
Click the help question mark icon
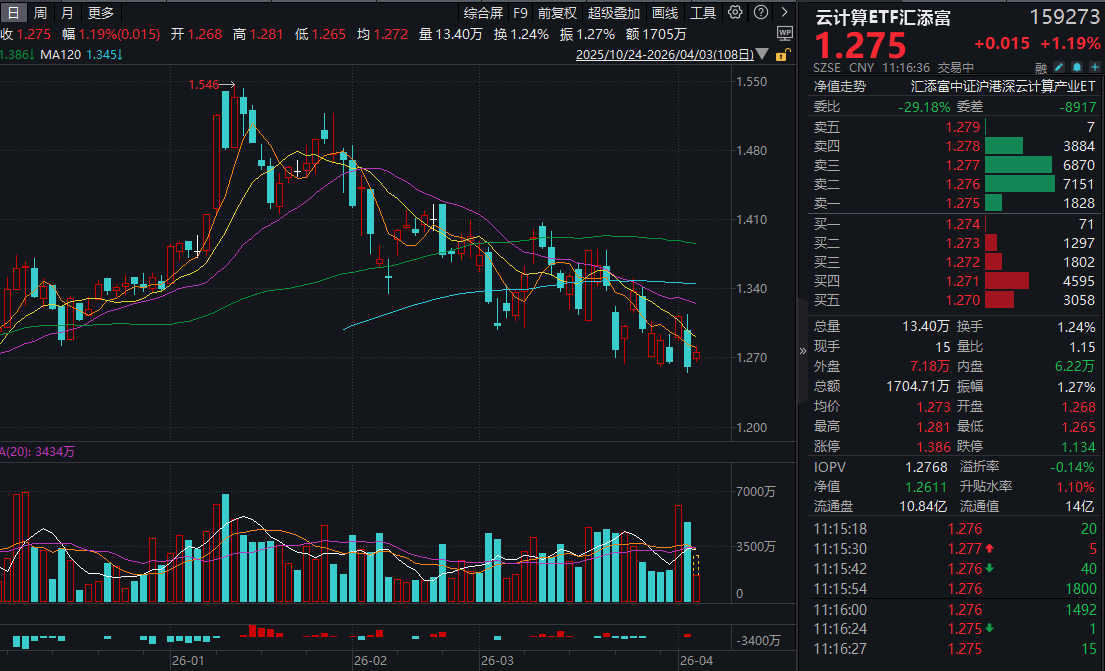coord(762,12)
